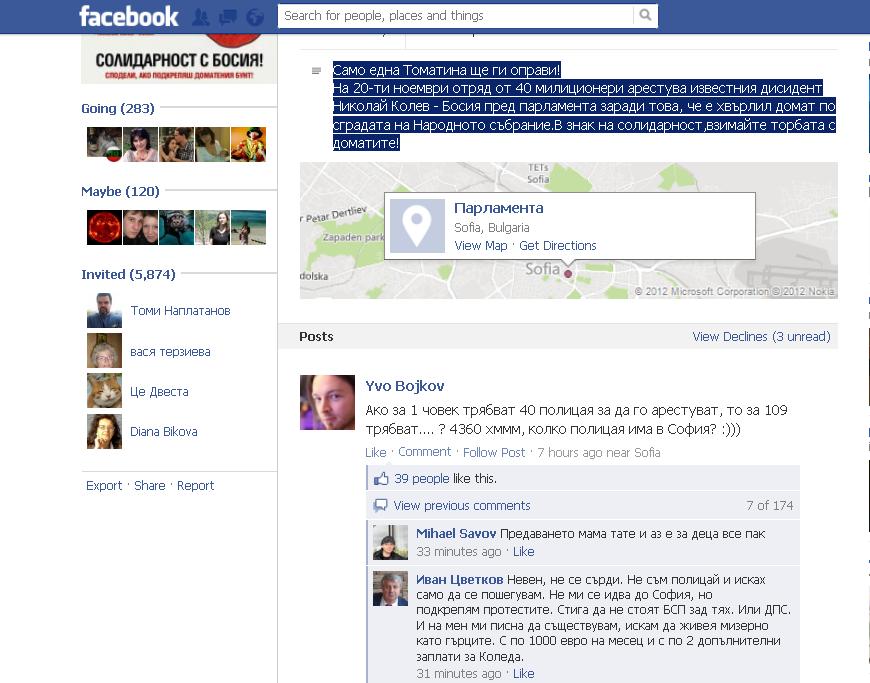Open Diana Bikova's profile
This screenshot has width=870, height=683.
[164, 432]
